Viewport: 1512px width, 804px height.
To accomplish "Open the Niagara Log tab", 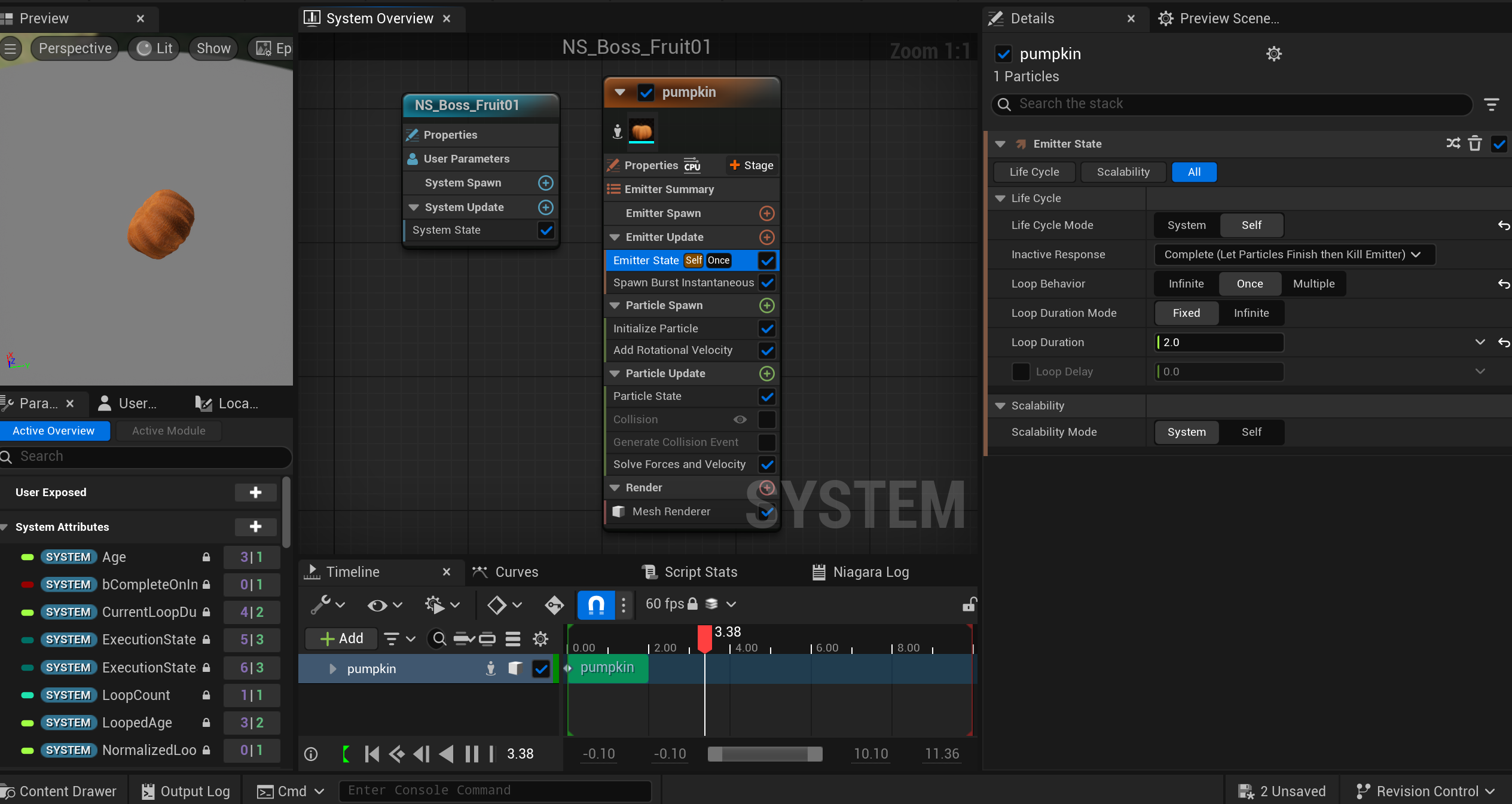I will (870, 572).
